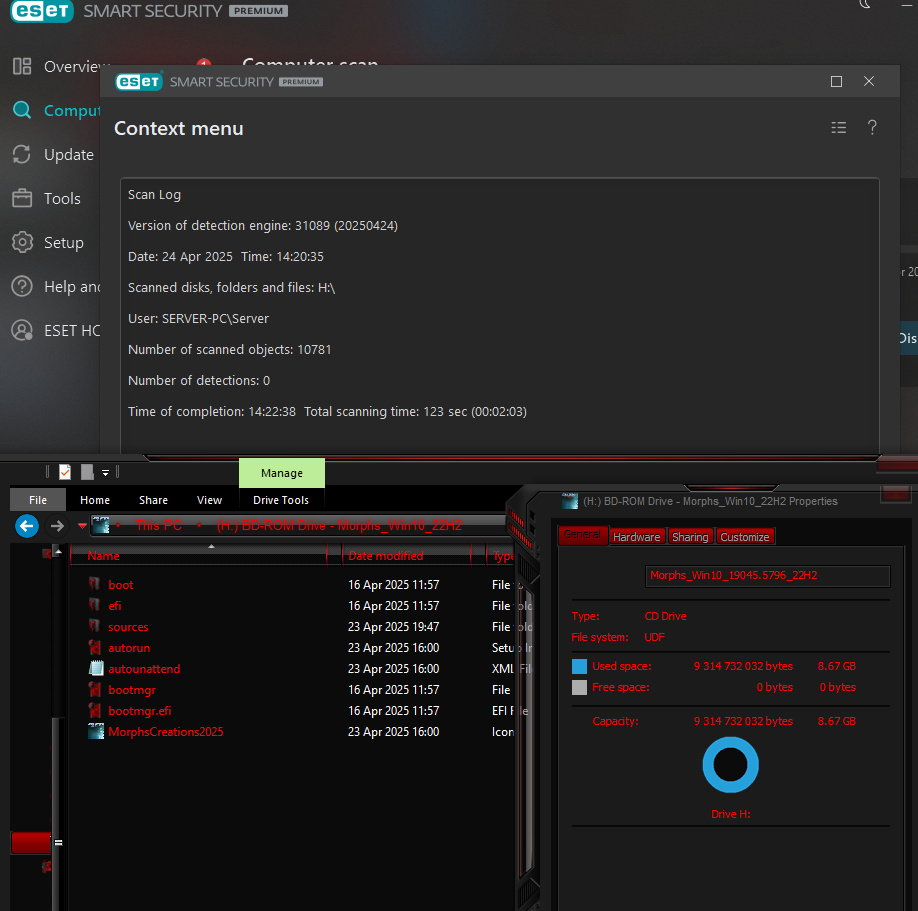Click the gray Free space color swatch
This screenshot has height=911, width=918.
coord(579,687)
